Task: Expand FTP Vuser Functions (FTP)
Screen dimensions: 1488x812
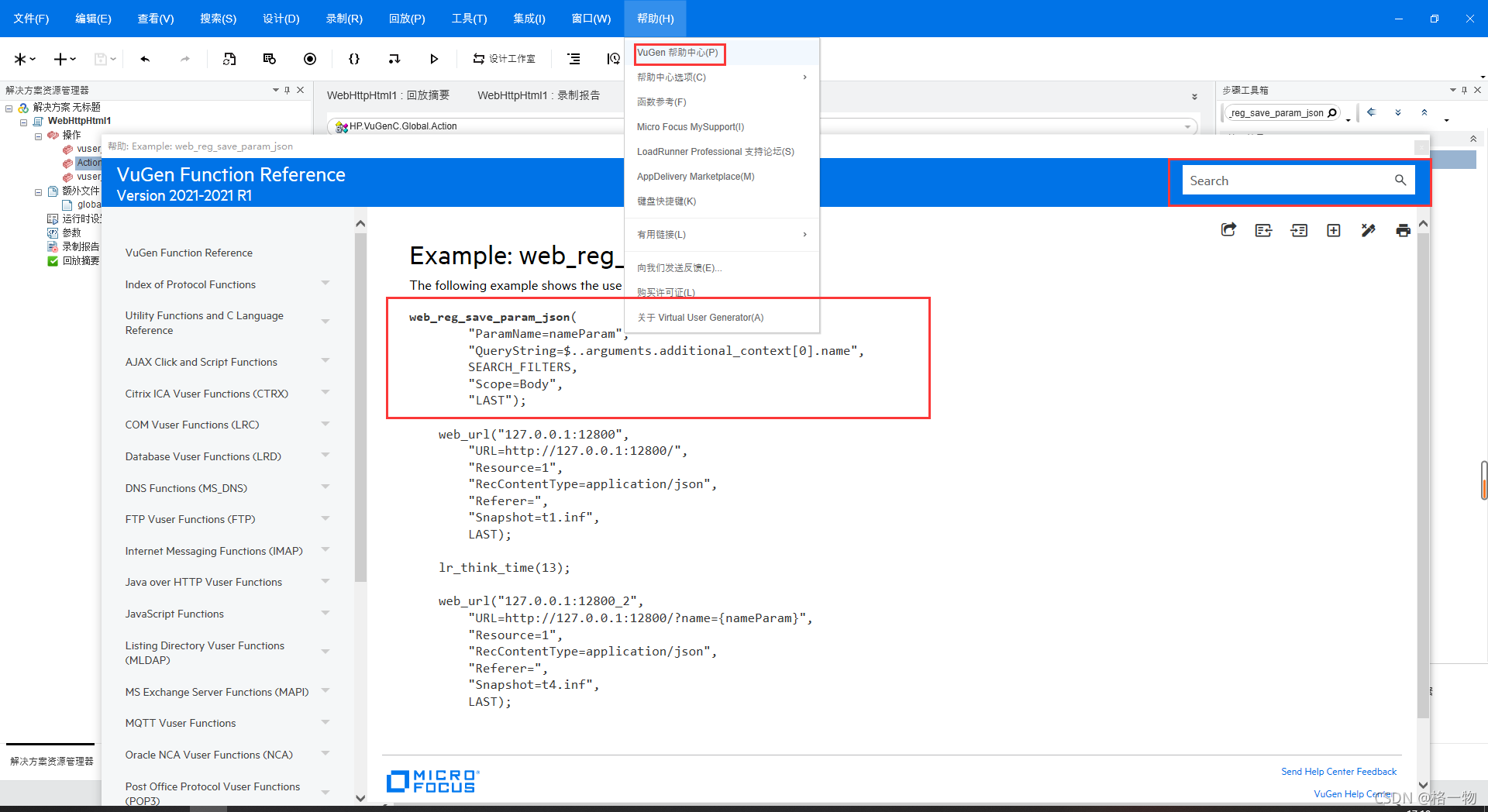Action: [x=325, y=518]
